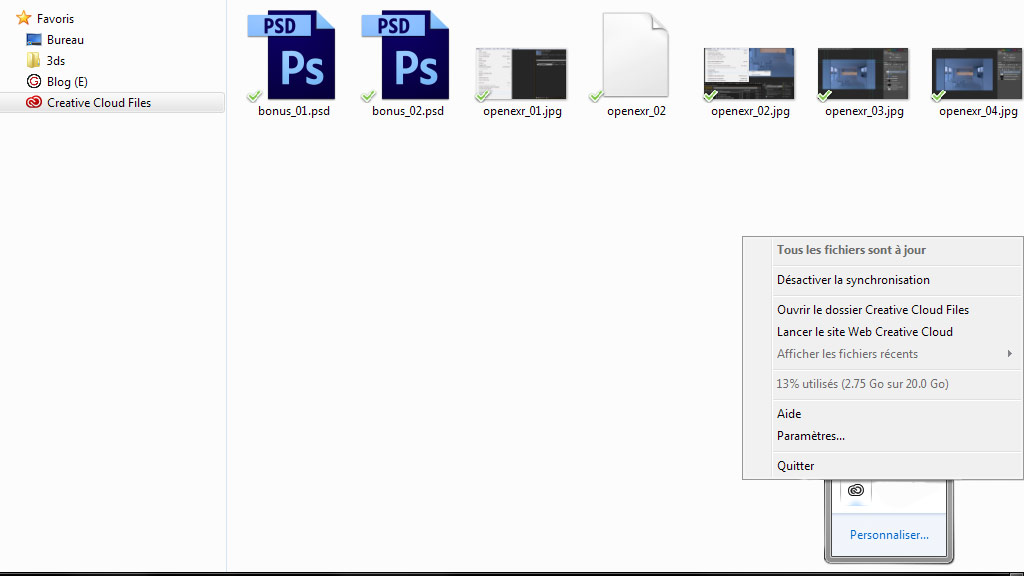Open the 3ds favorite folder
This screenshot has height=576, width=1024.
point(56,61)
